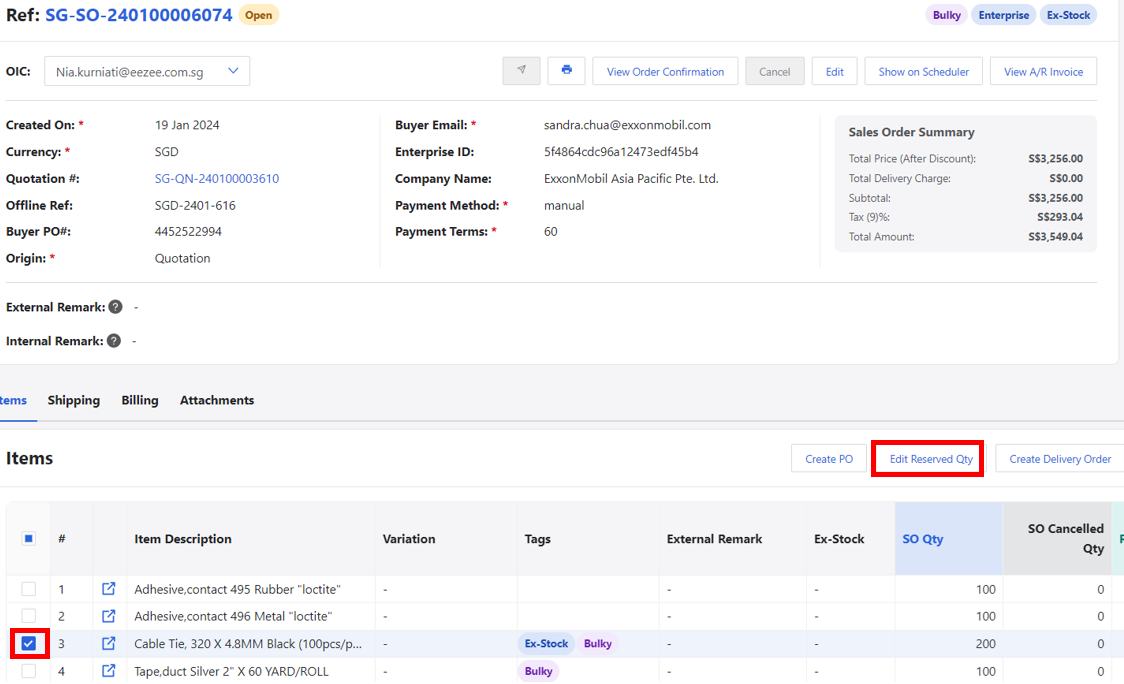Open the OIC dropdown Nia.kurniati@eezee.com.sg
Image resolution: width=1124 pixels, height=684 pixels.
click(147, 71)
